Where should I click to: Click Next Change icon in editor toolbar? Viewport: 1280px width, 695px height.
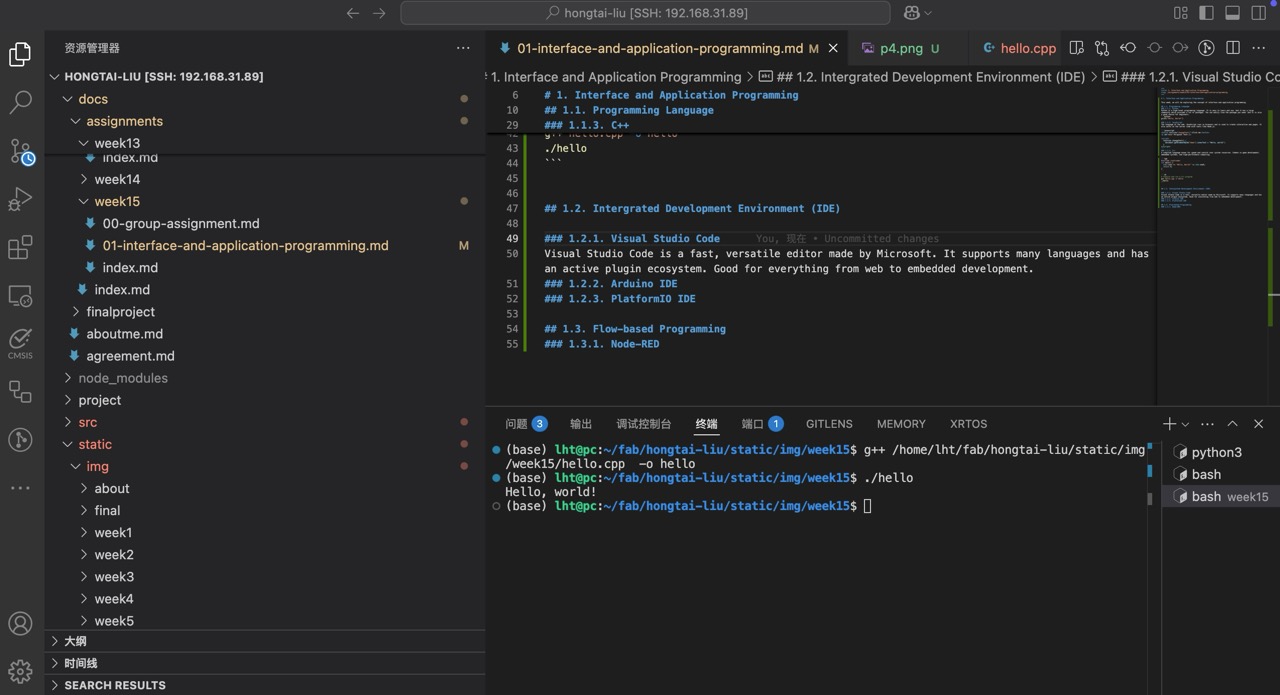pyautogui.click(x=1180, y=48)
